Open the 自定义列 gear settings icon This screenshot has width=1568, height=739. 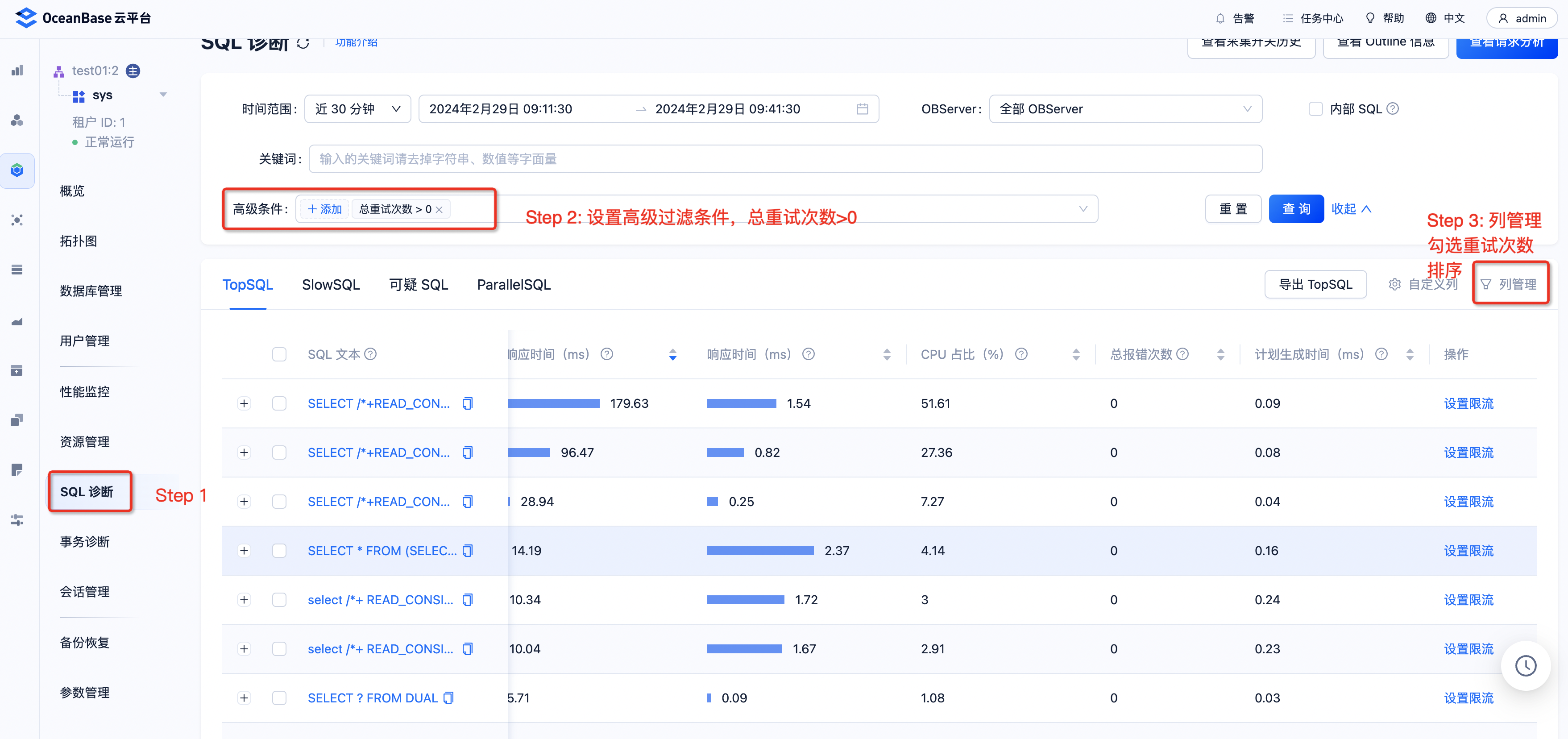tap(1394, 284)
